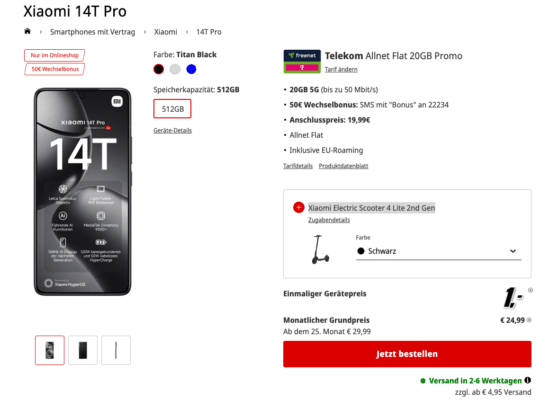Viewport: 549px width, 400px height.
Task: Go to the home icon in breadcrumb
Action: (27, 31)
